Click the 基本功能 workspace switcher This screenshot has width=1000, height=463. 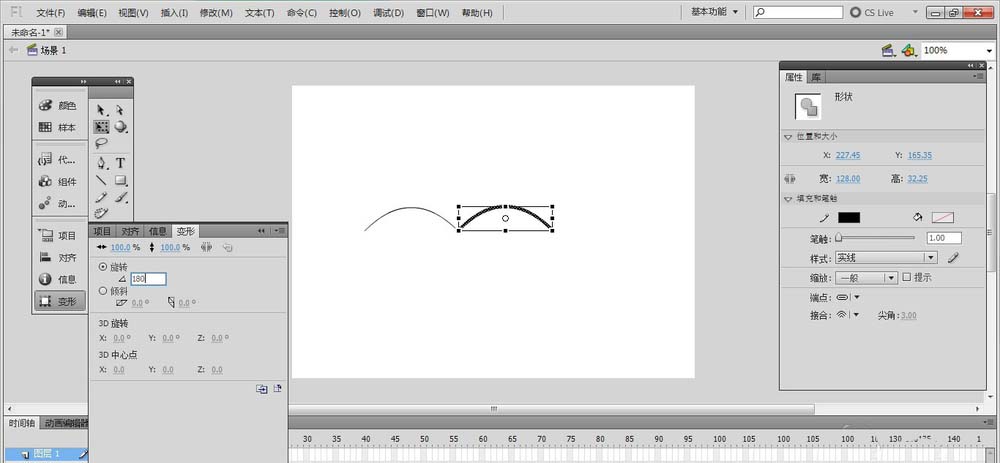pos(715,12)
